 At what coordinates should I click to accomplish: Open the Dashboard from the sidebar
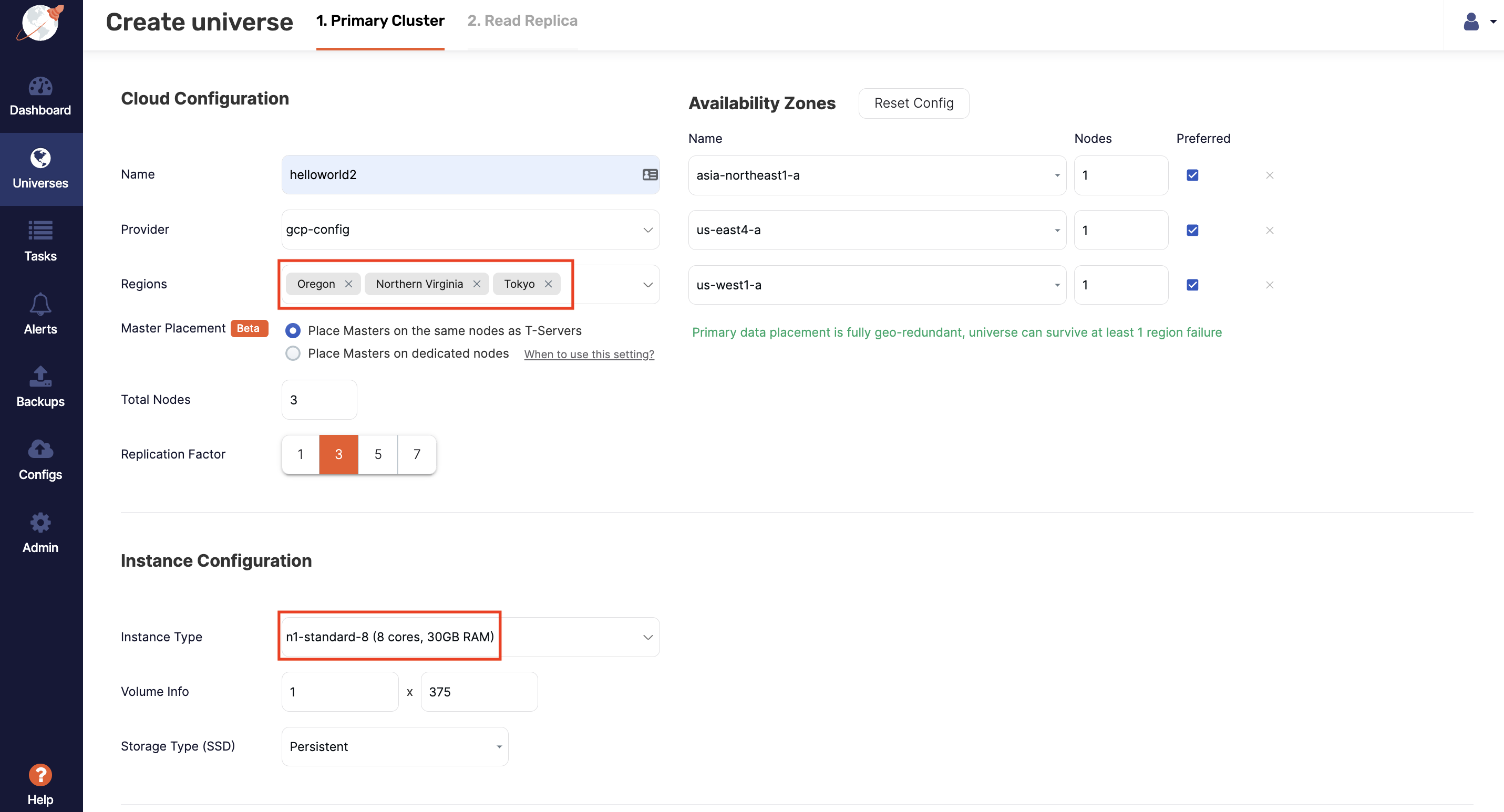coord(40,96)
